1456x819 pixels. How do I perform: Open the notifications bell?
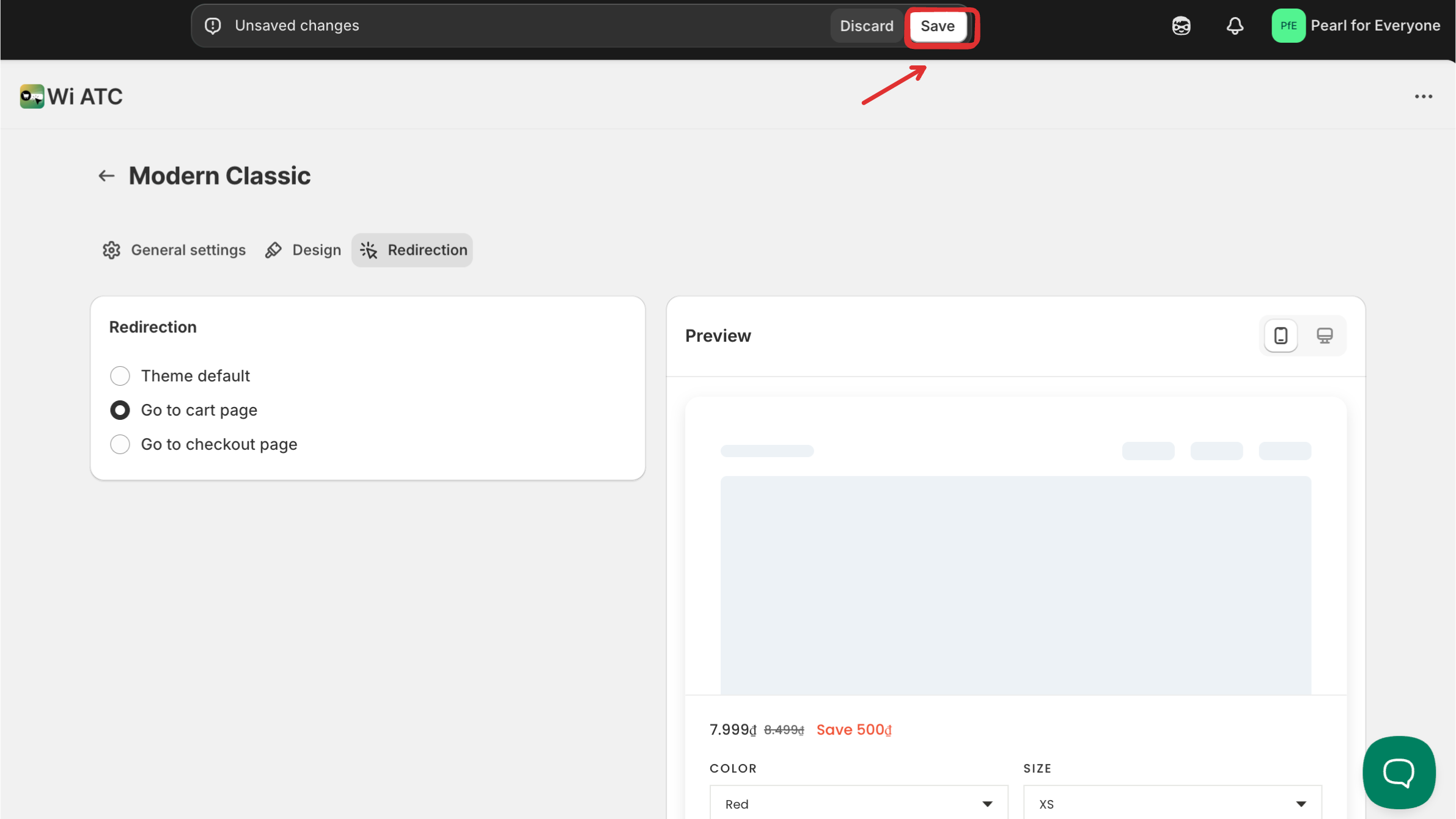click(x=1234, y=26)
